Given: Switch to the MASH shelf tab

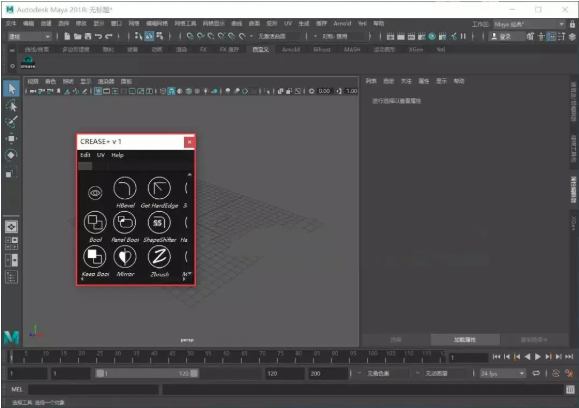Looking at the screenshot, I should pos(352,49).
